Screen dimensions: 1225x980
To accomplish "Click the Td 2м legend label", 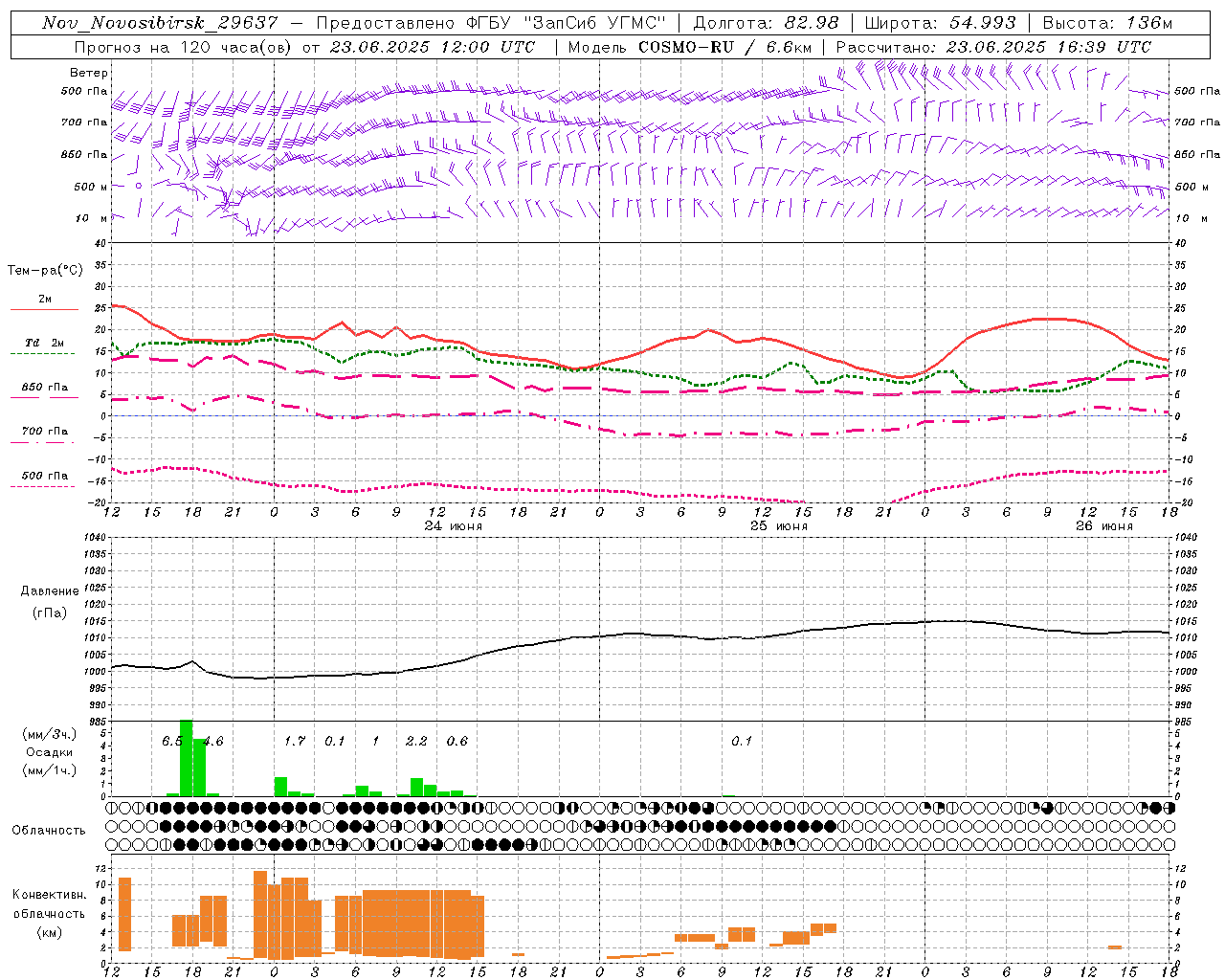I will (45, 343).
